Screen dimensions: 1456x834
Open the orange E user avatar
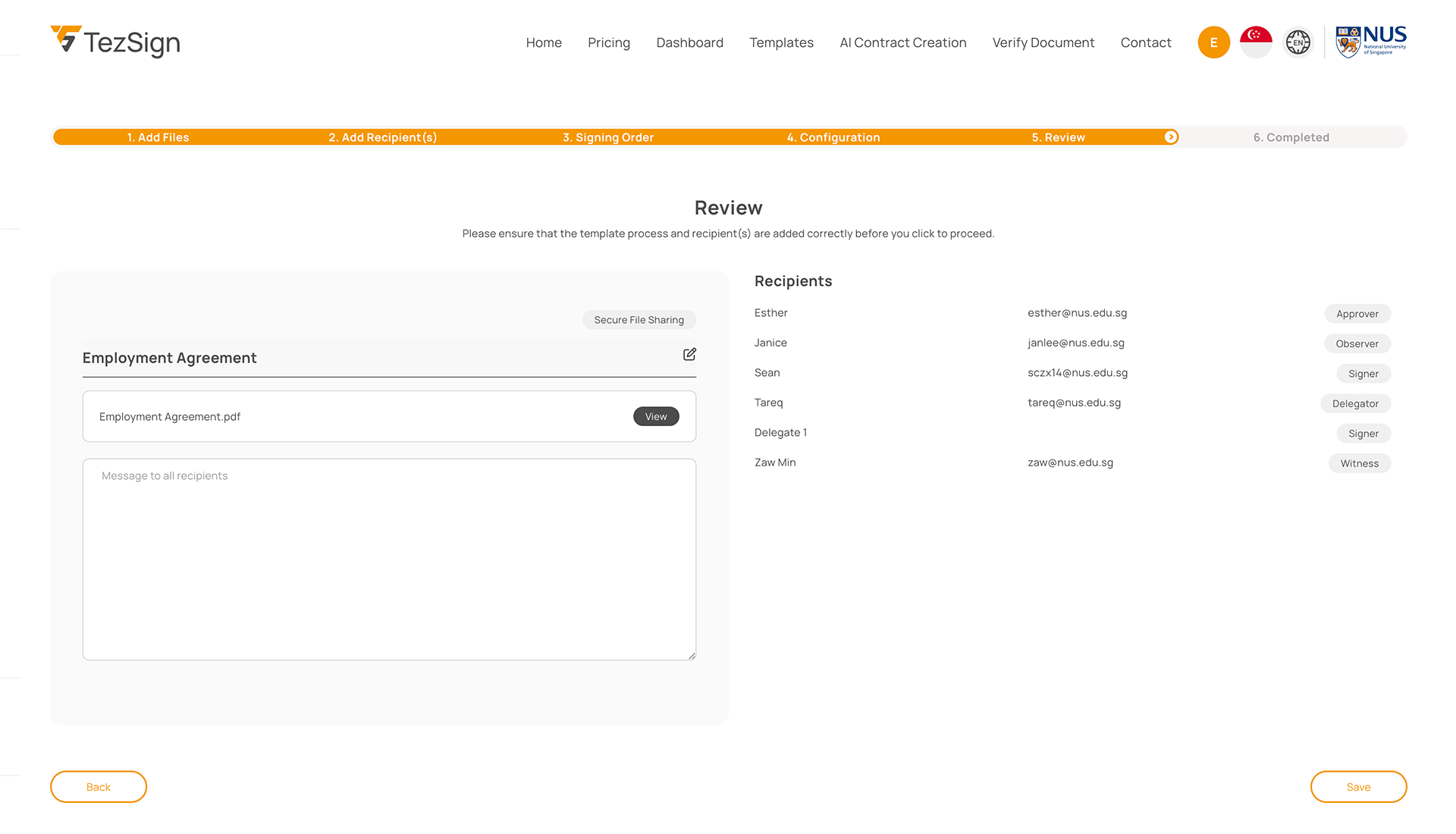1213,42
